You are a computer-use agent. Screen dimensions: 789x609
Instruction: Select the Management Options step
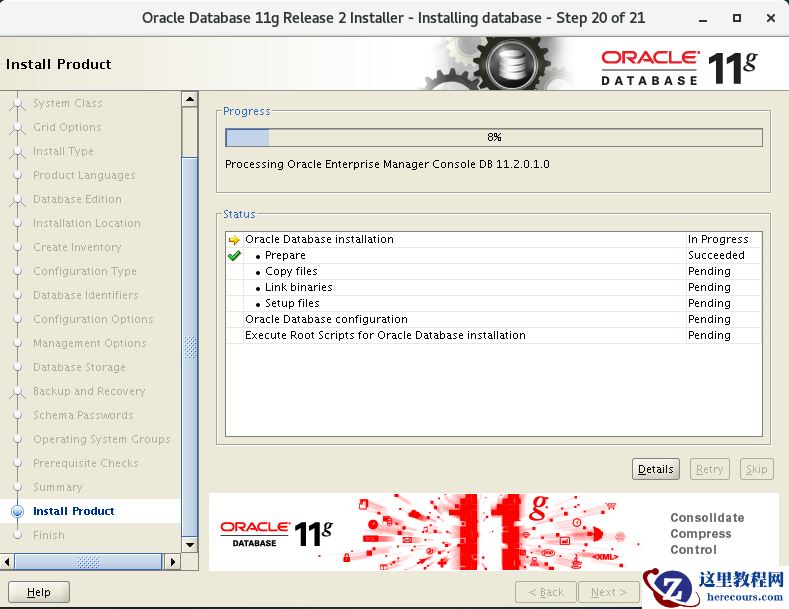(x=90, y=343)
